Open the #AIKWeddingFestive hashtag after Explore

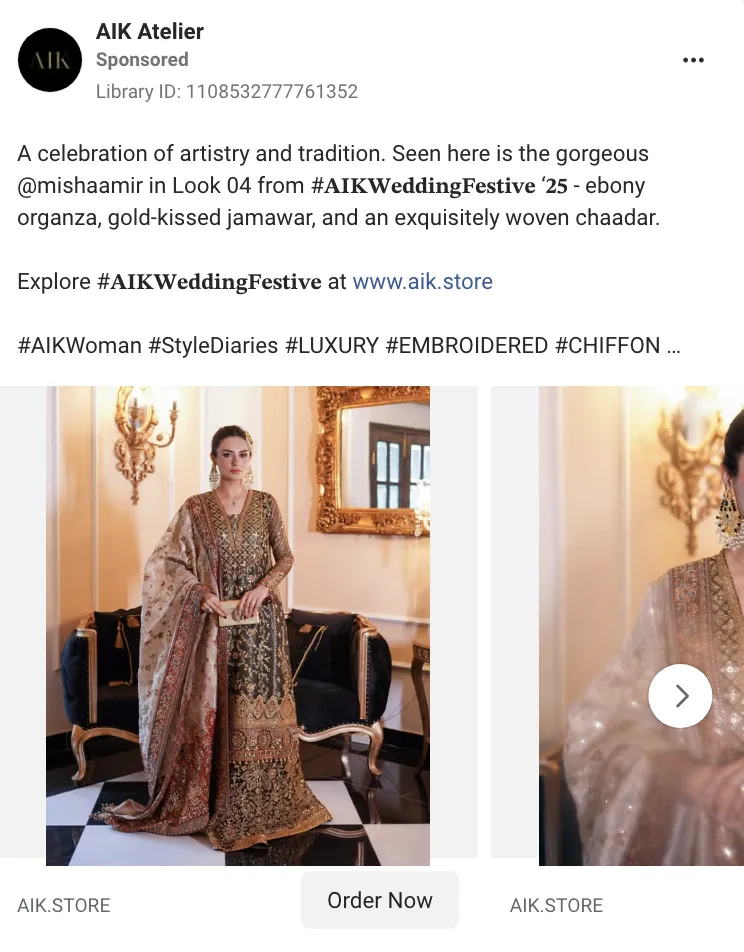coord(209,282)
